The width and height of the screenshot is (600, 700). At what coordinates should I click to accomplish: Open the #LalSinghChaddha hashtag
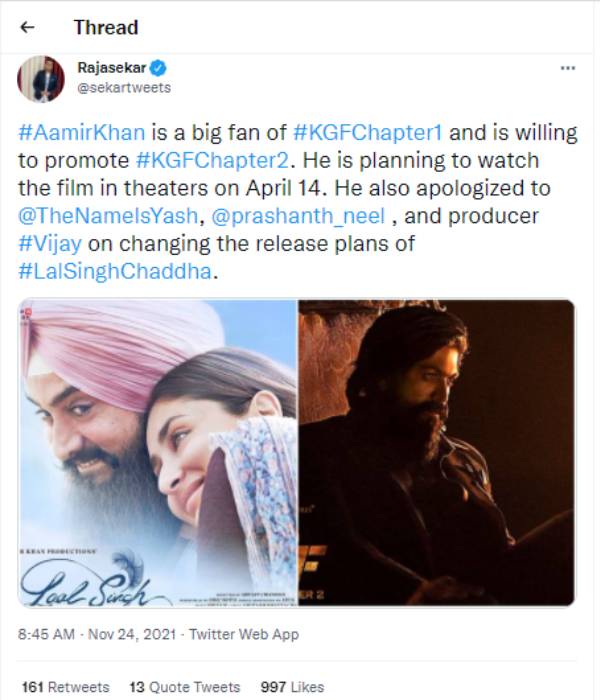pos(115,271)
